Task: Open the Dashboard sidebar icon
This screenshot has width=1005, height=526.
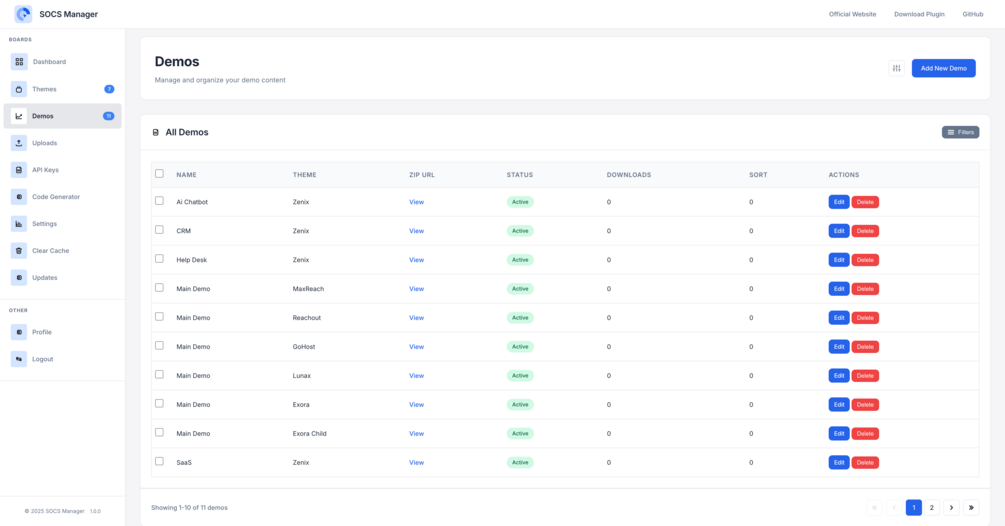Action: tap(19, 62)
